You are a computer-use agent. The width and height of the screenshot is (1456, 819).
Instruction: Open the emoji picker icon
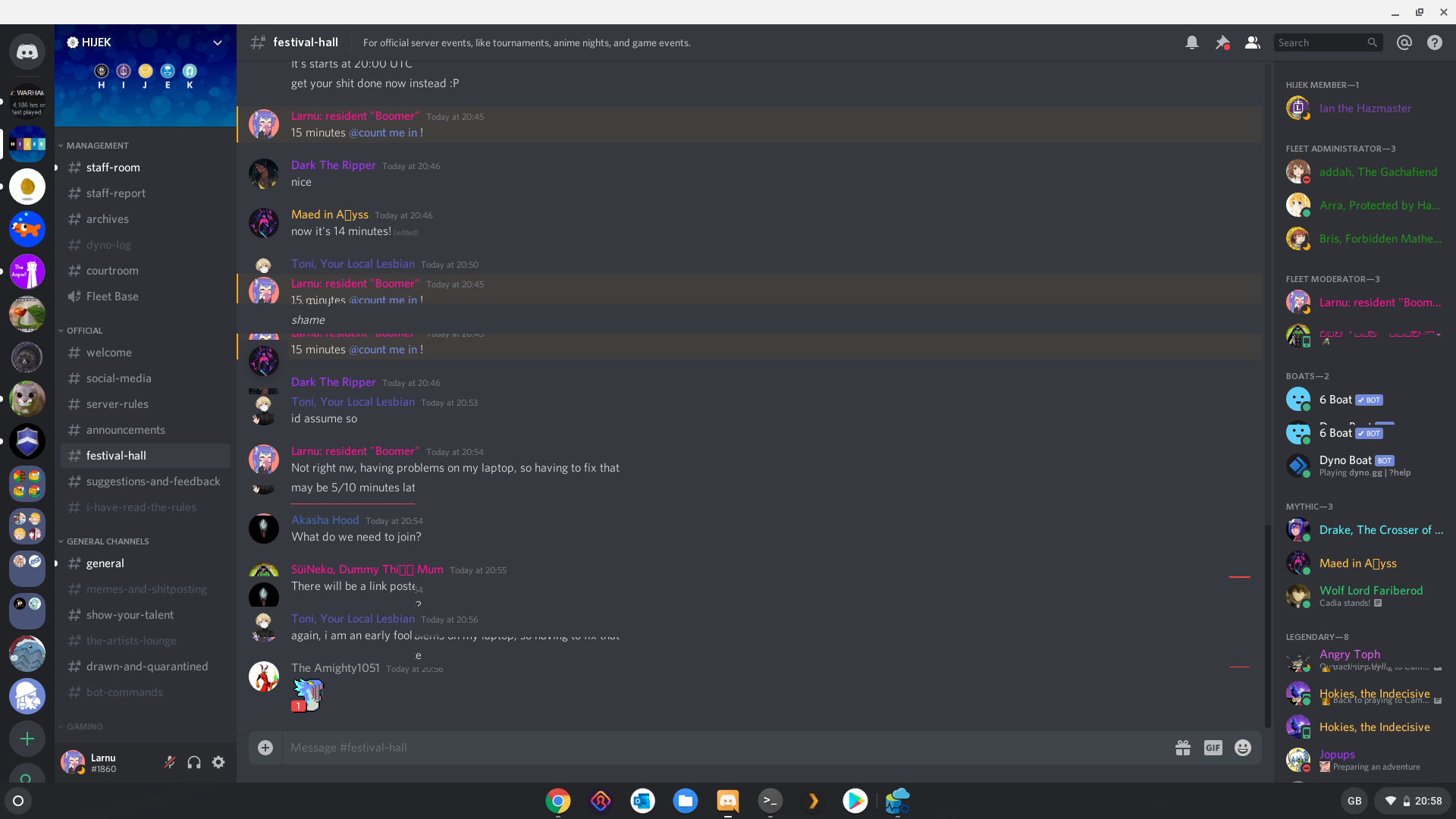(1242, 748)
